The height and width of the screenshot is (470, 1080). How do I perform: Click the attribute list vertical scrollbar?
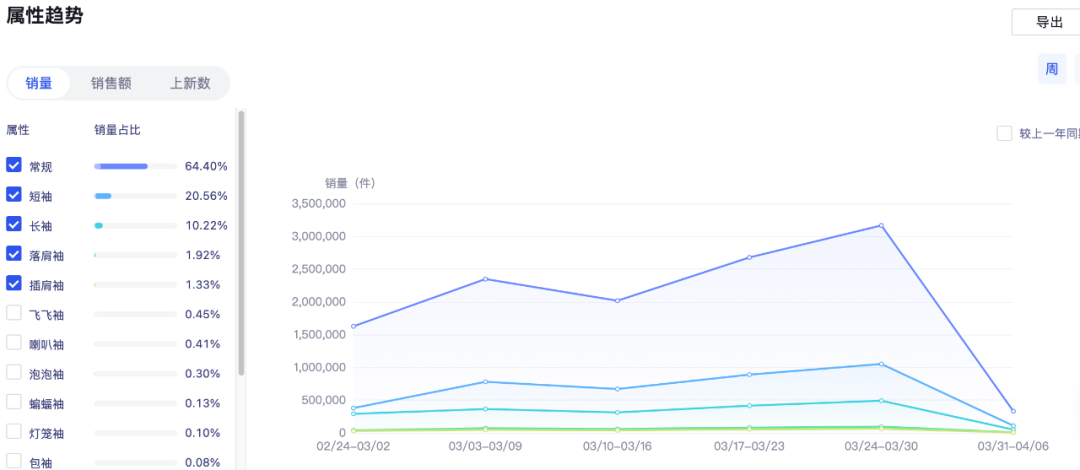tap(241, 243)
